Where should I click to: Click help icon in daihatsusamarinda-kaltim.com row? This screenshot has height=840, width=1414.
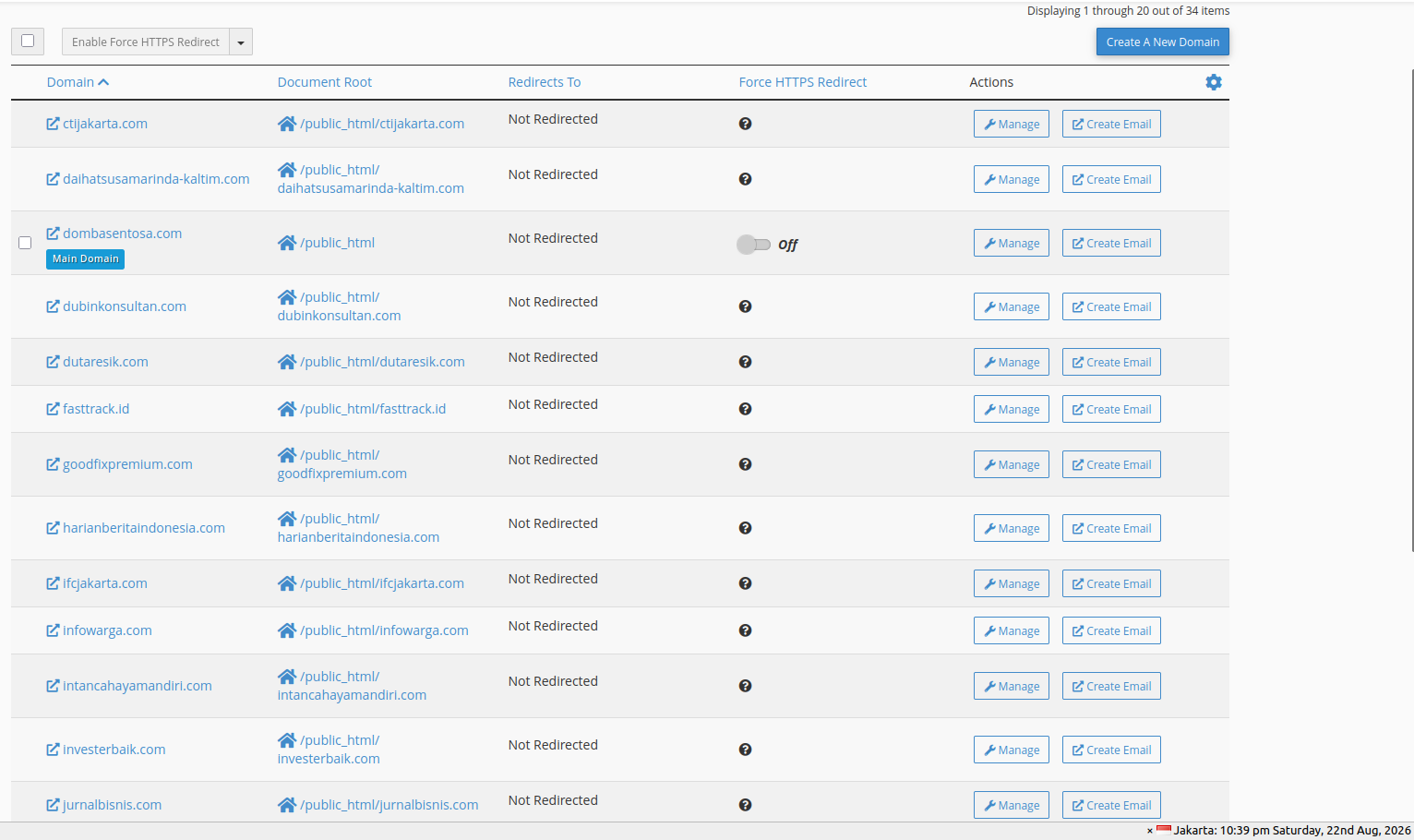tap(745, 179)
